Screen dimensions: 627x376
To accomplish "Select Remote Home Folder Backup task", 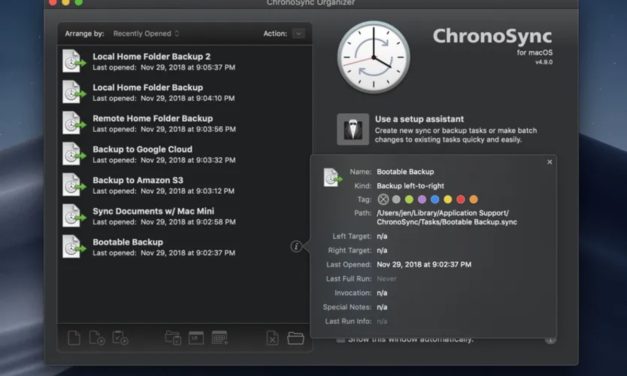I will (x=184, y=123).
